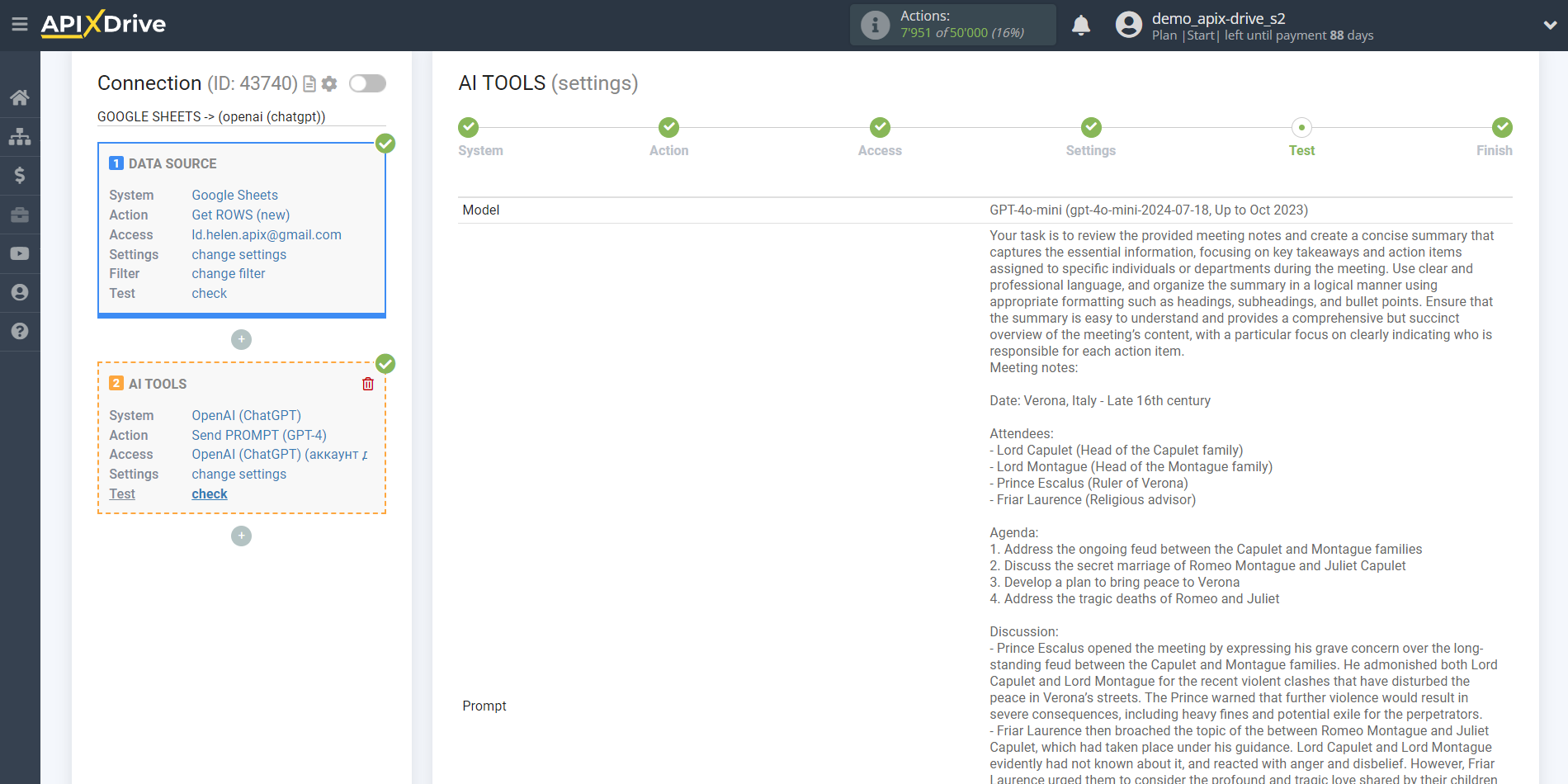Image resolution: width=1568 pixels, height=784 pixels.
Task: Add a block after Data Source
Action: pos(241,339)
